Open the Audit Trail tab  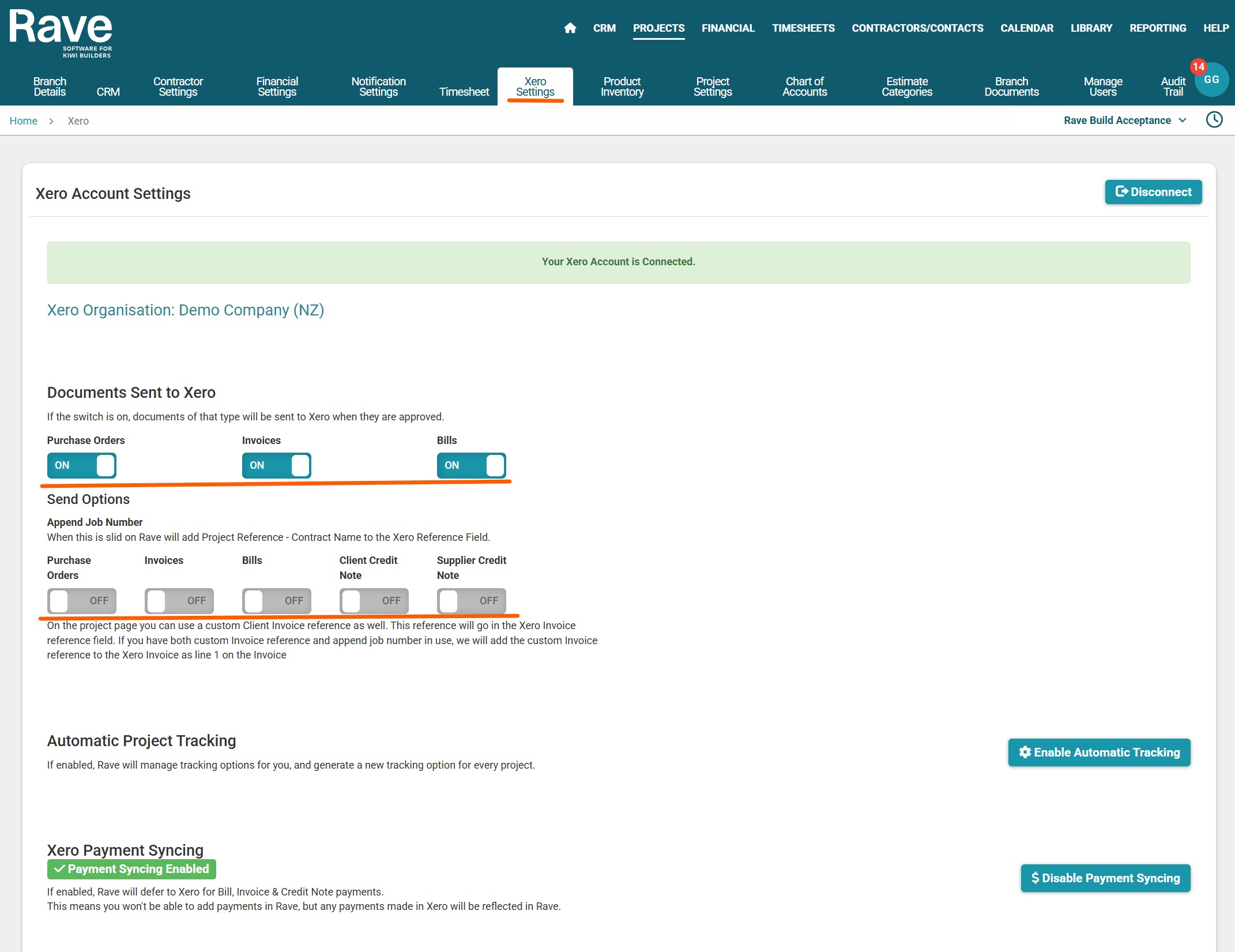pyautogui.click(x=1172, y=86)
